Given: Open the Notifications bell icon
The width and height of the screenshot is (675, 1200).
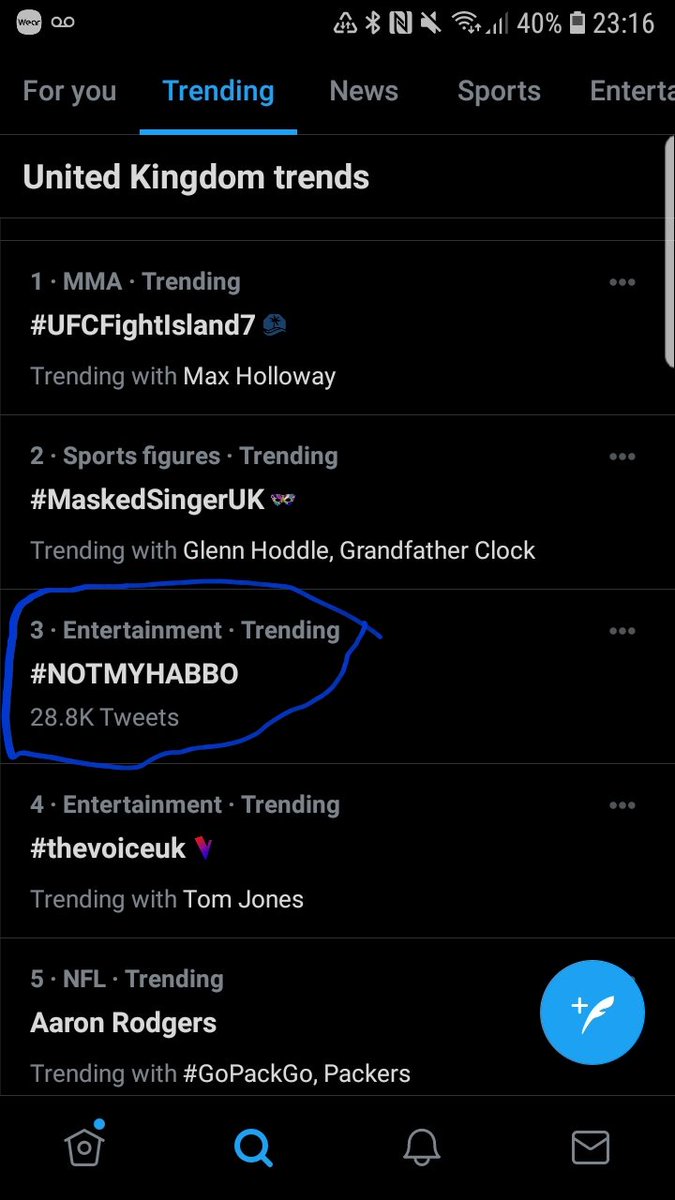Looking at the screenshot, I should [x=422, y=1148].
